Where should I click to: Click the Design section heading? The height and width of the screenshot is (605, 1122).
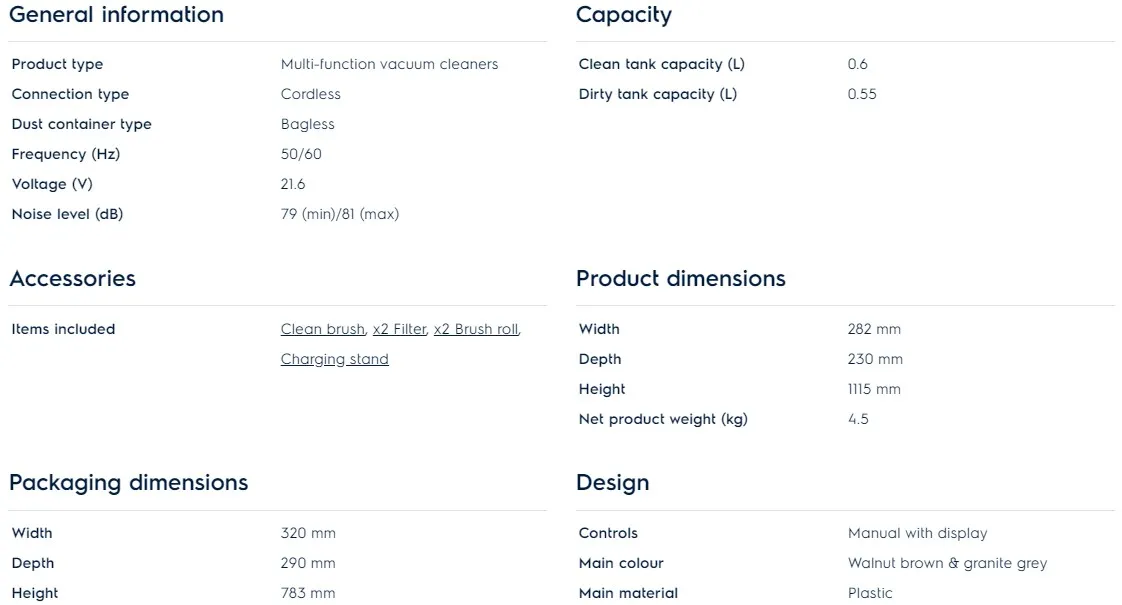(612, 483)
